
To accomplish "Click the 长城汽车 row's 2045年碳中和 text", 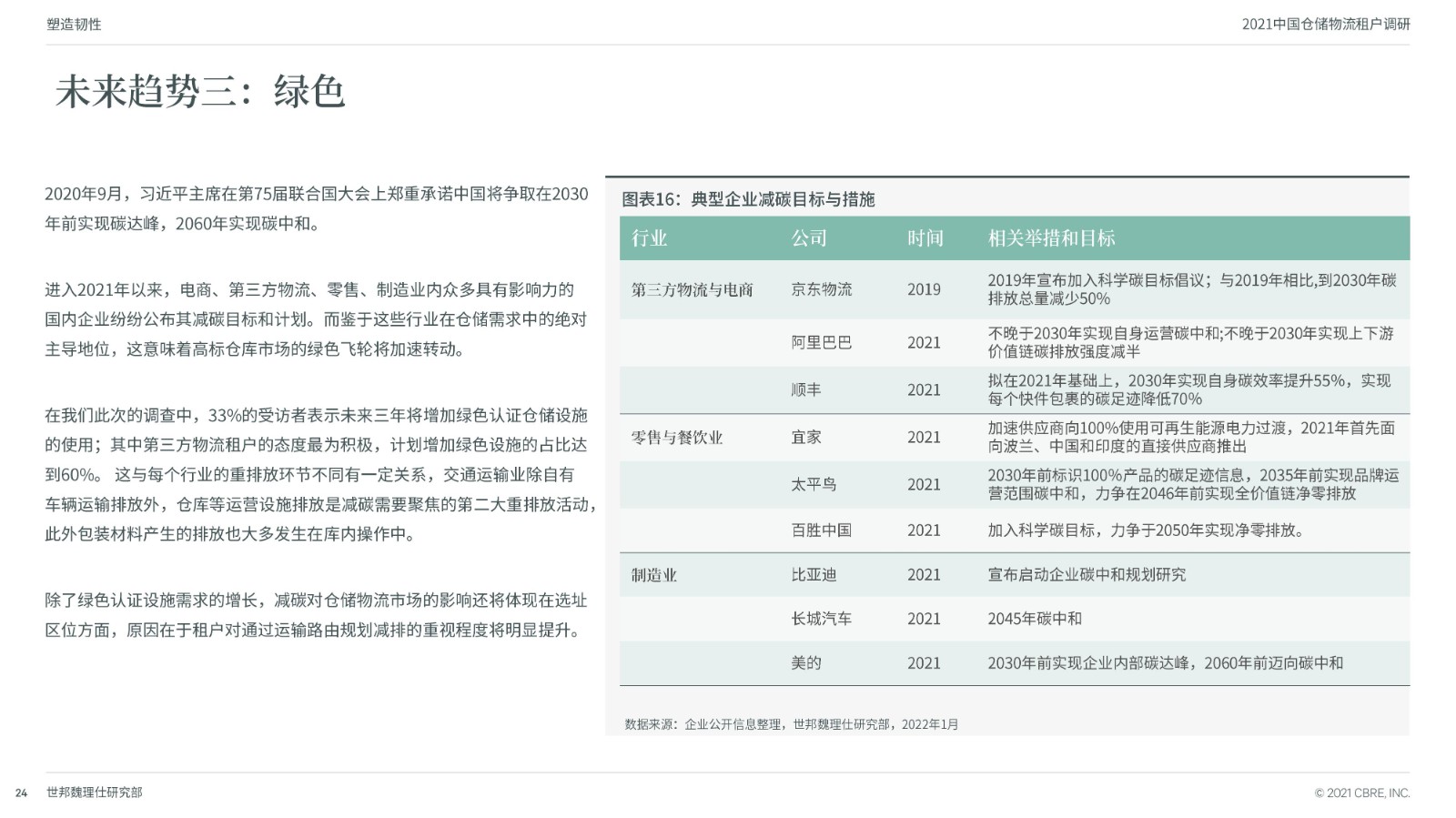I will (1035, 619).
